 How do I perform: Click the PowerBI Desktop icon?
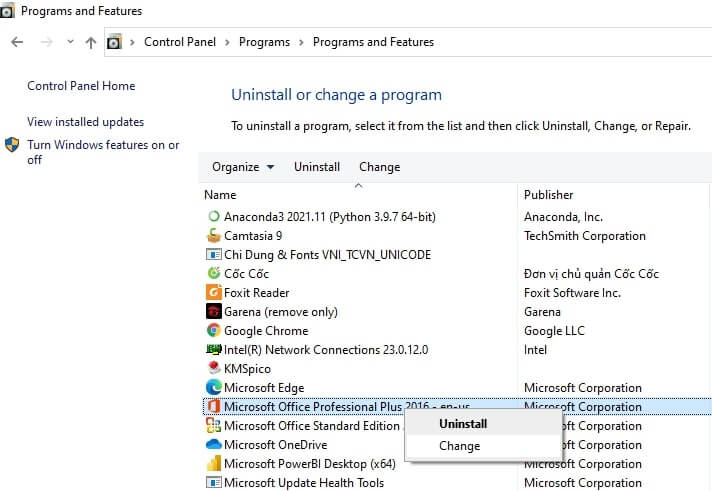(x=213, y=463)
